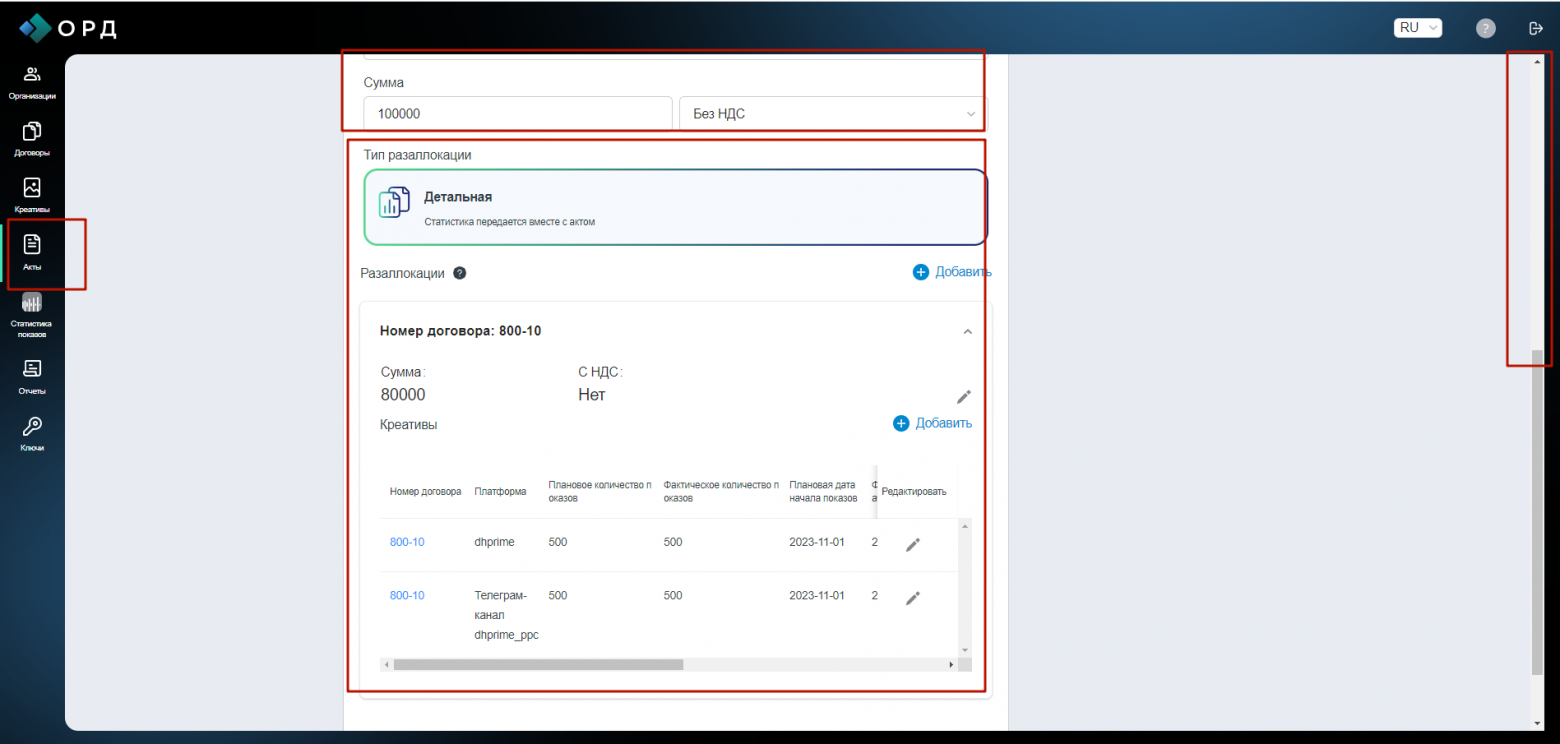
Task: Open the Организации sidebar section
Action: [x=32, y=82]
